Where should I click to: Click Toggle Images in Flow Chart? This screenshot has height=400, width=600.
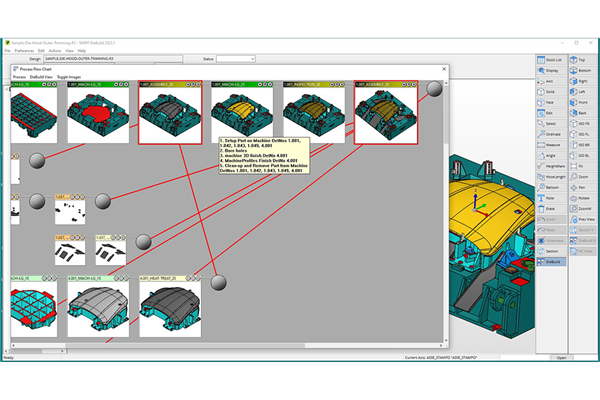69,77
